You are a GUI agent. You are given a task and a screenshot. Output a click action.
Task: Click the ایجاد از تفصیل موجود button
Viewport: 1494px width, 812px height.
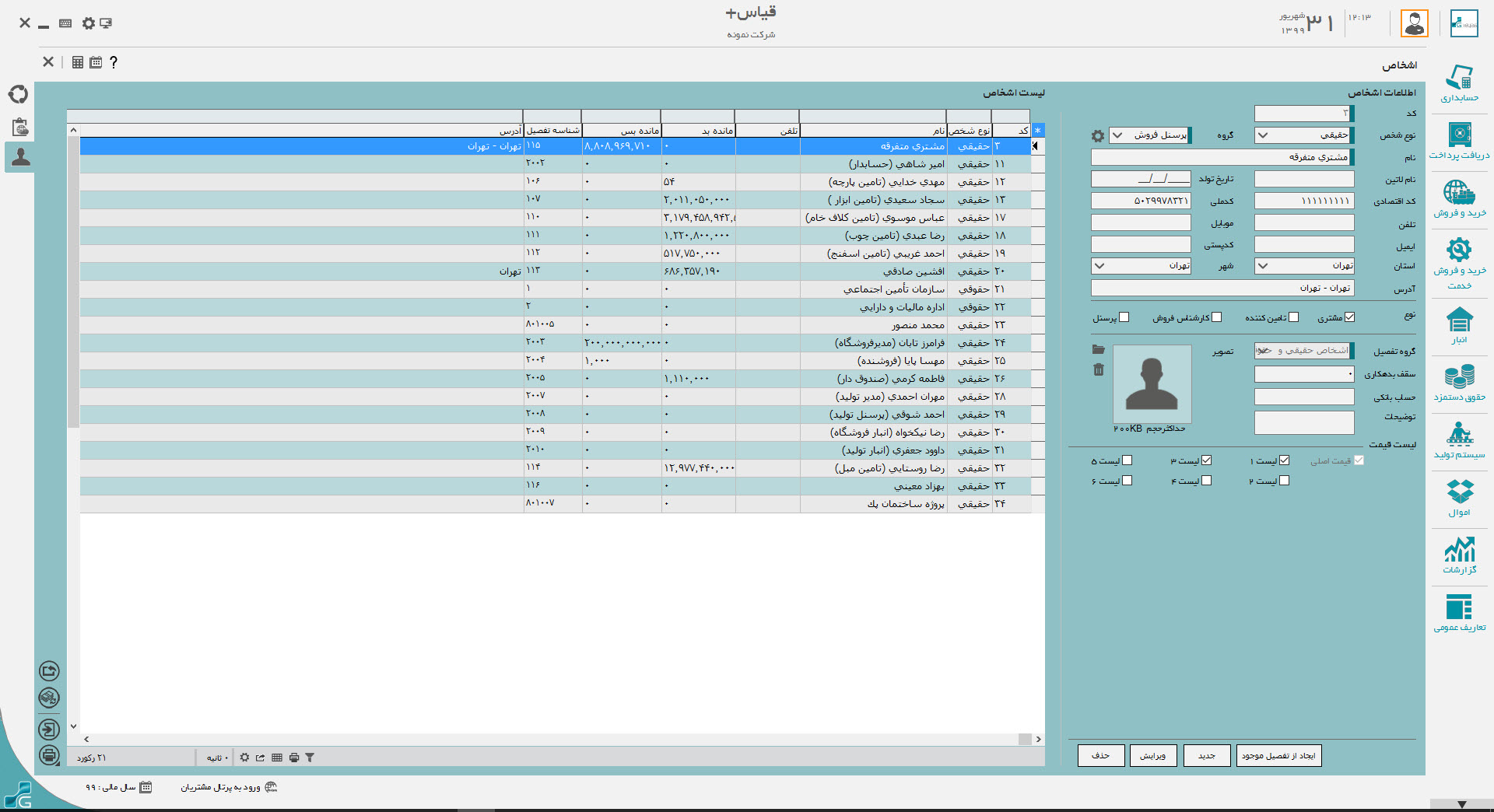(1279, 756)
